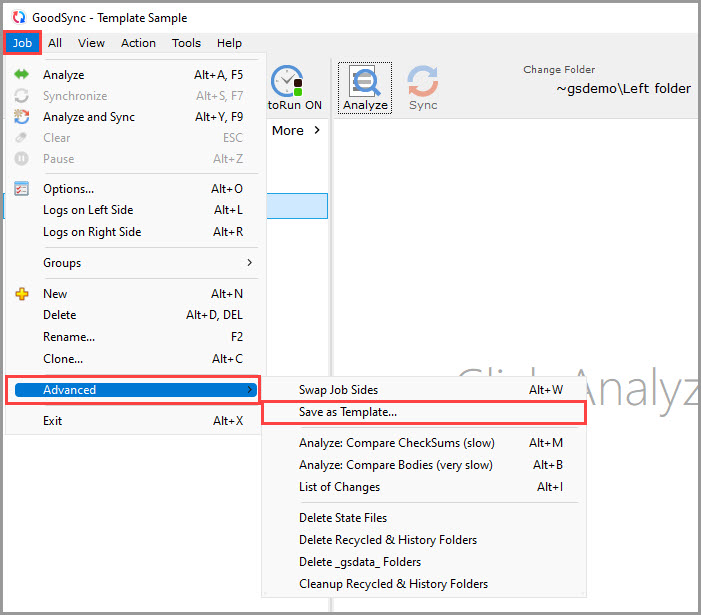
Task: Click the AutoRun ON clock icon
Action: coord(287,81)
